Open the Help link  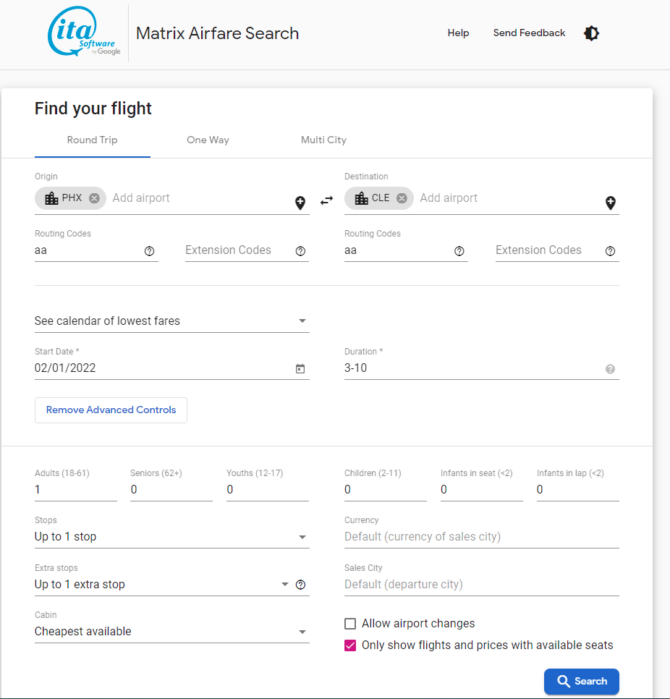[x=458, y=33]
